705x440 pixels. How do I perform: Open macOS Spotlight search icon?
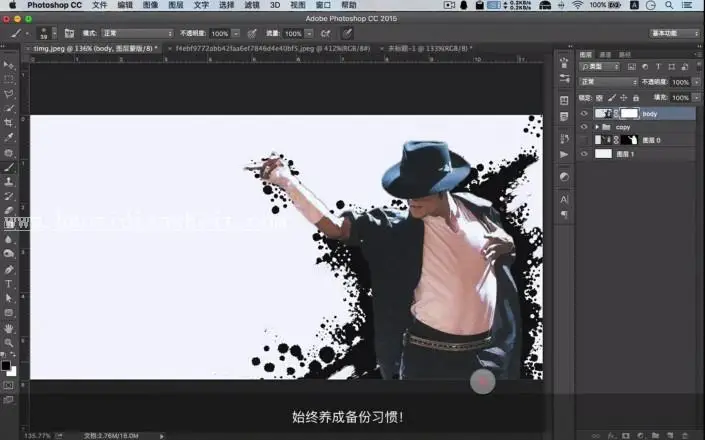[669, 5]
